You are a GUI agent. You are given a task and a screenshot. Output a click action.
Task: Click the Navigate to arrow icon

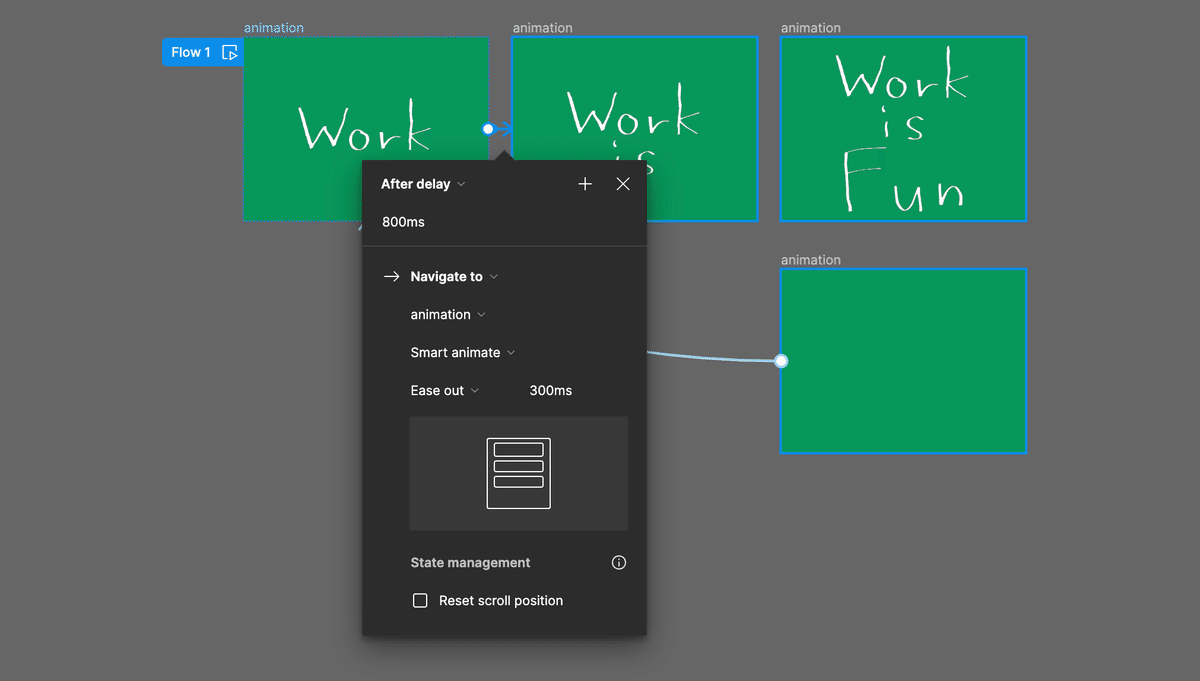[392, 277]
